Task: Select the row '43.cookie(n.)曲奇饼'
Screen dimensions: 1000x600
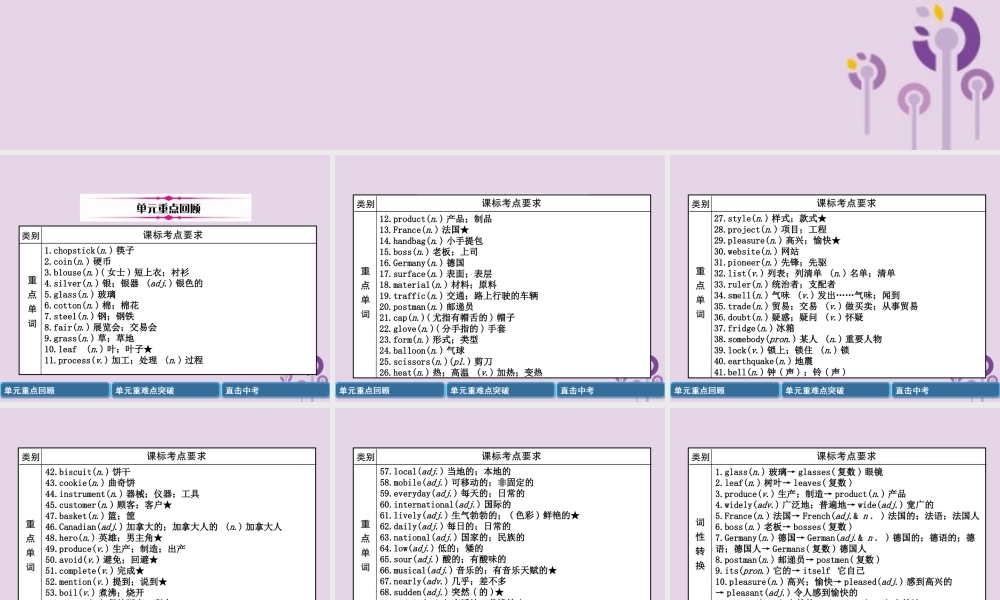Action: [x=90, y=483]
